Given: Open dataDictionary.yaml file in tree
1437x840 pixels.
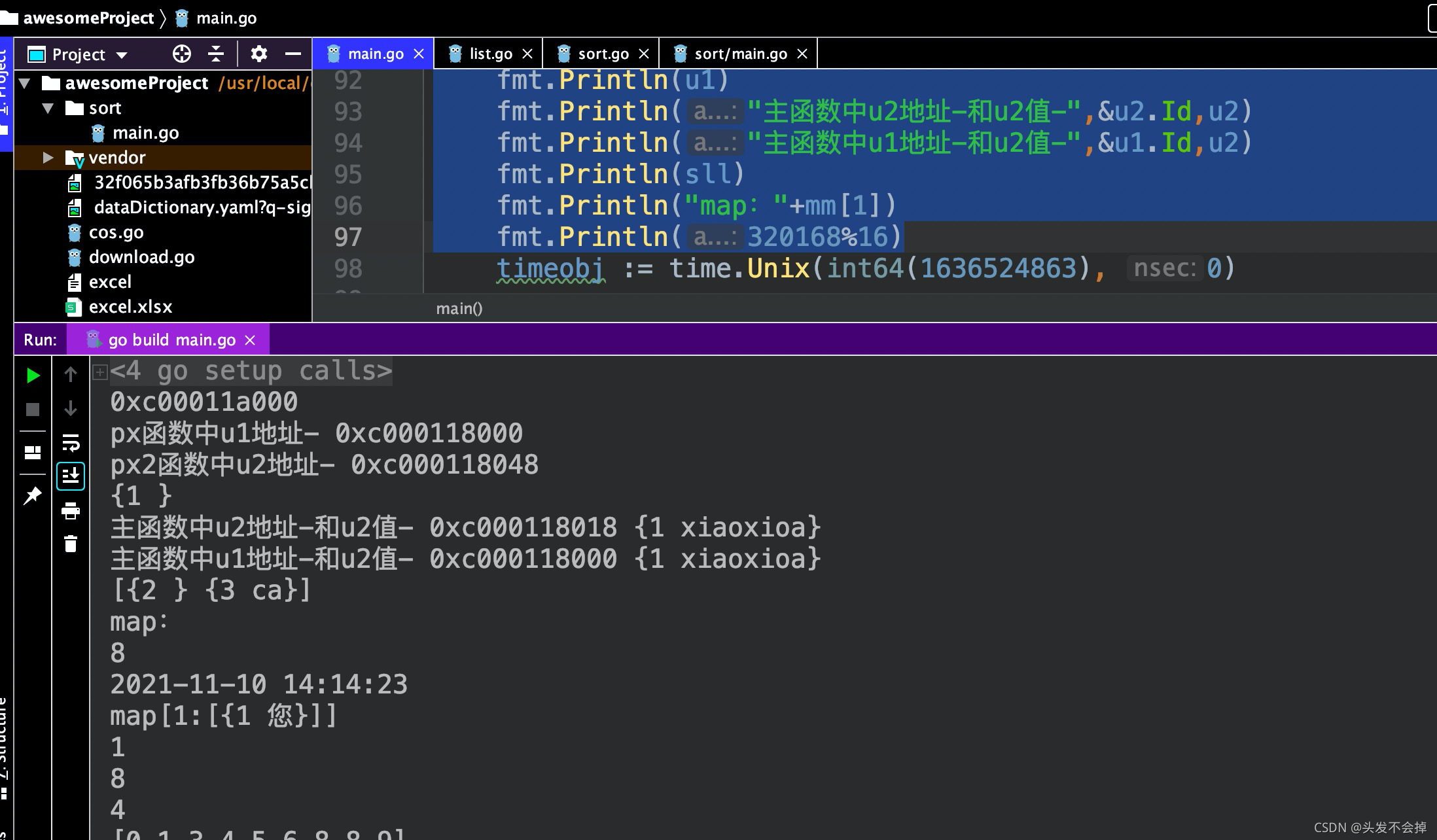Looking at the screenshot, I should [x=190, y=207].
